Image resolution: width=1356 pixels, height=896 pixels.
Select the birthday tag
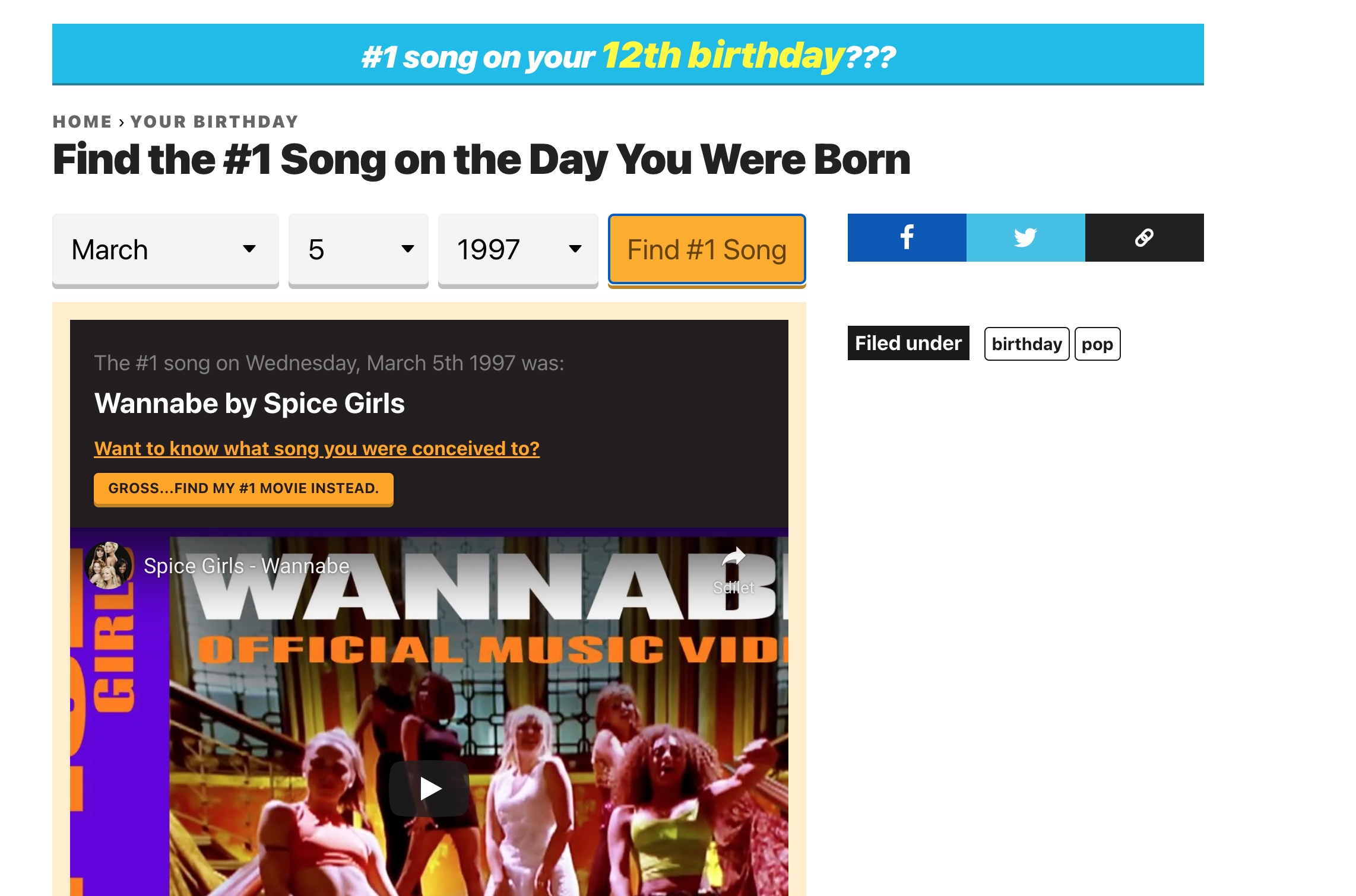(x=1026, y=344)
